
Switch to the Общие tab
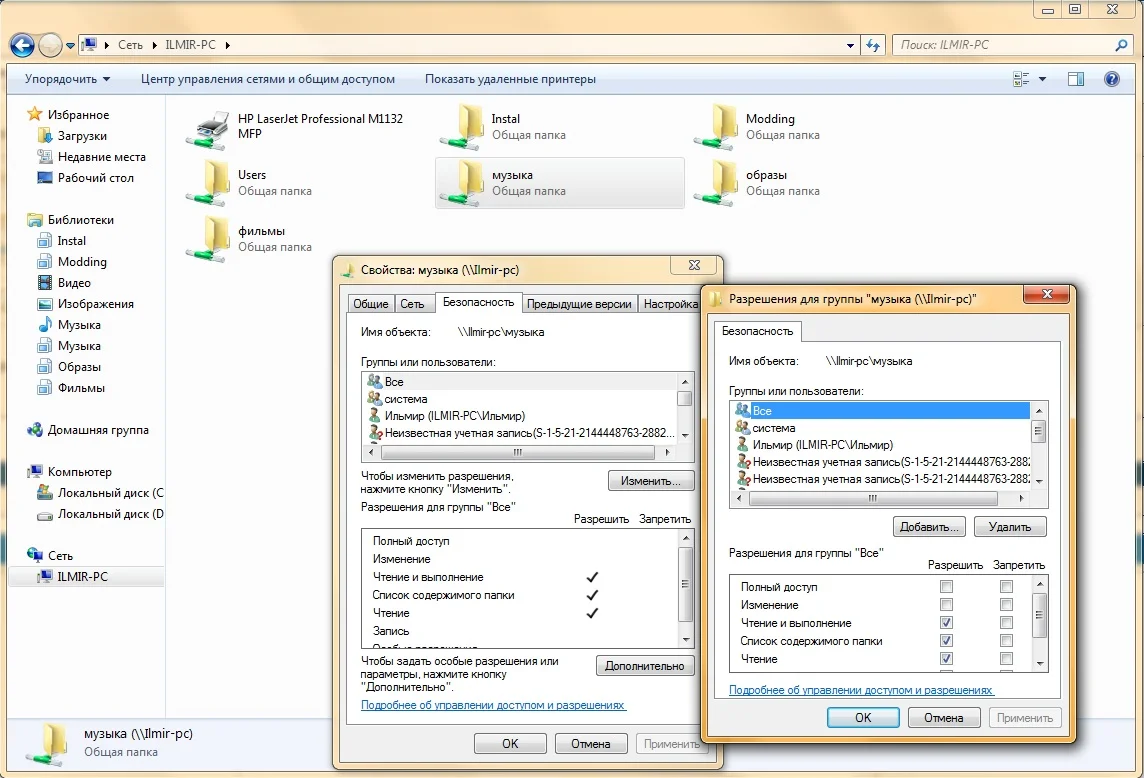coord(371,304)
